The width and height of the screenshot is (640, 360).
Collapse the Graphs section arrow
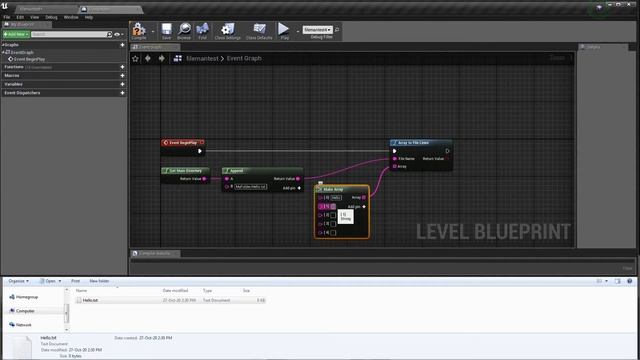coord(3,45)
